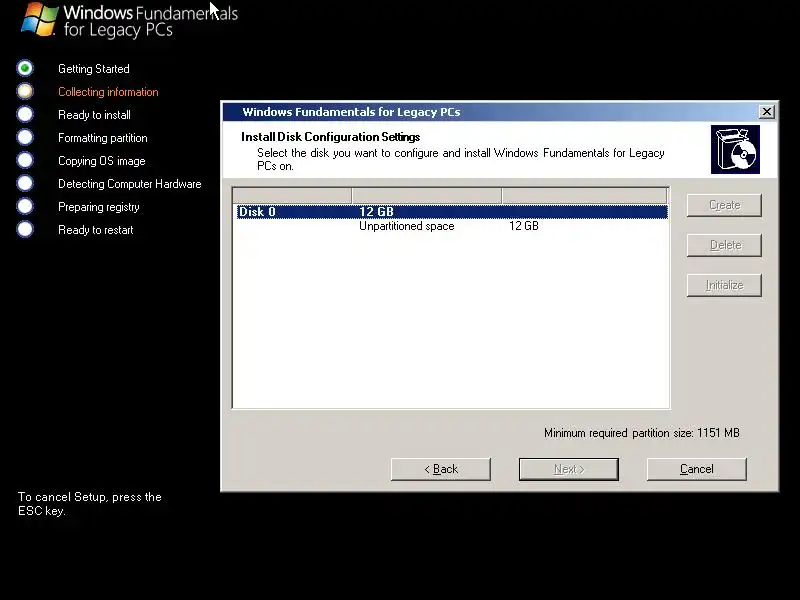This screenshot has height=600, width=800.
Task: Click the Ready to install label
Action: 94,115
